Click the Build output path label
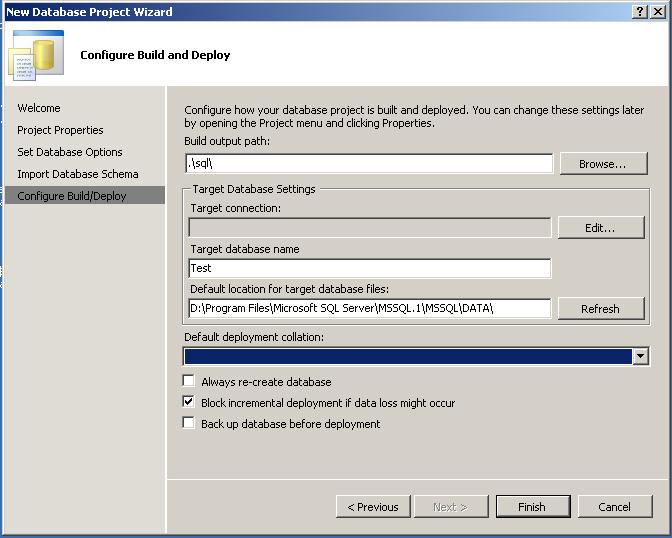 click(227, 141)
